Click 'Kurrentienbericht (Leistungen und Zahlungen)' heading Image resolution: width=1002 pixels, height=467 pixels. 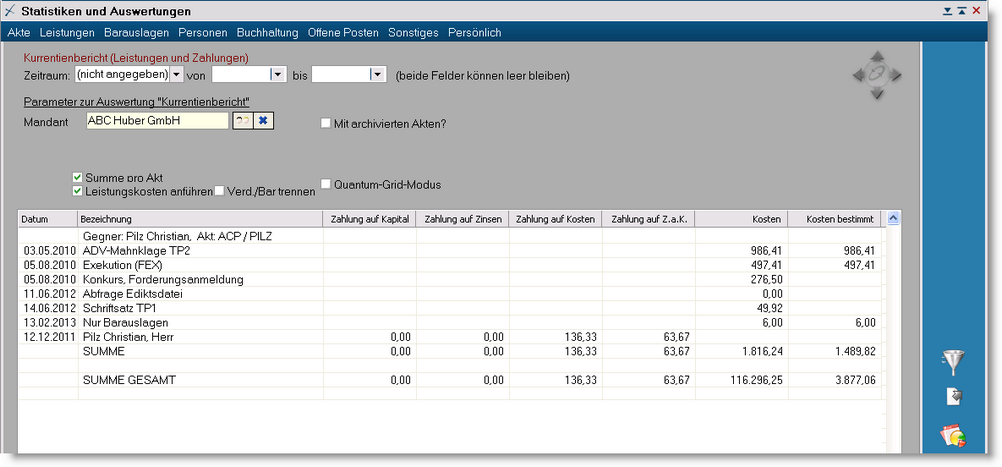click(135, 57)
